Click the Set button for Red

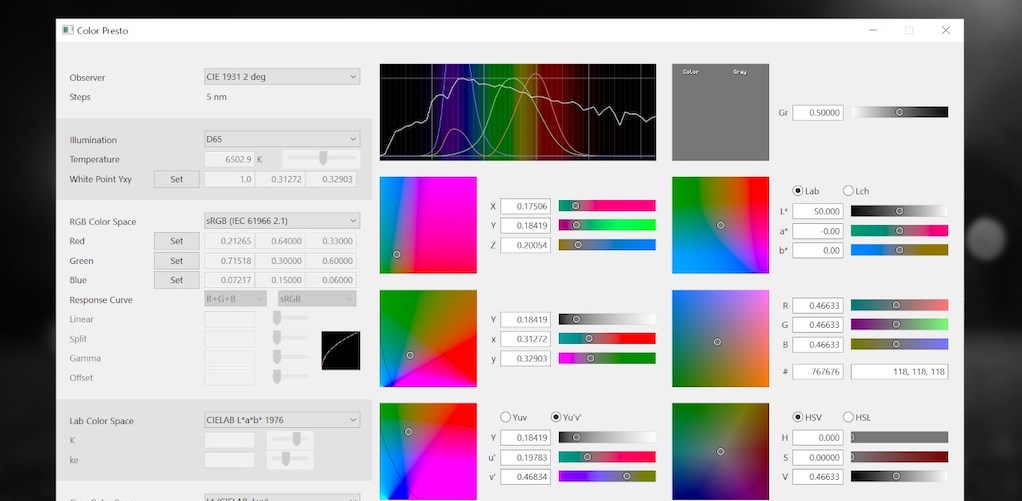click(176, 241)
